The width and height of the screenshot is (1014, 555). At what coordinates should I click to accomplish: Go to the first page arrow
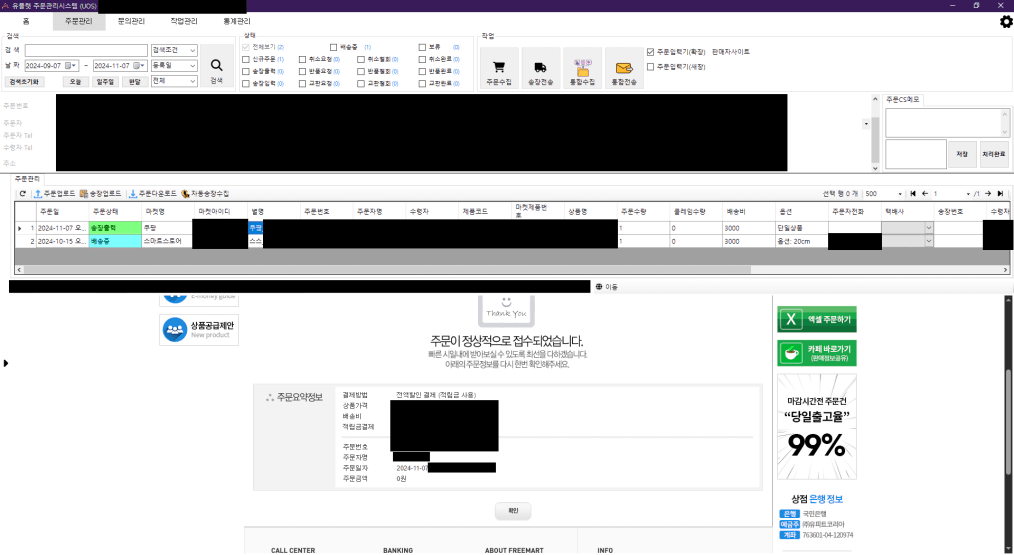click(913, 193)
